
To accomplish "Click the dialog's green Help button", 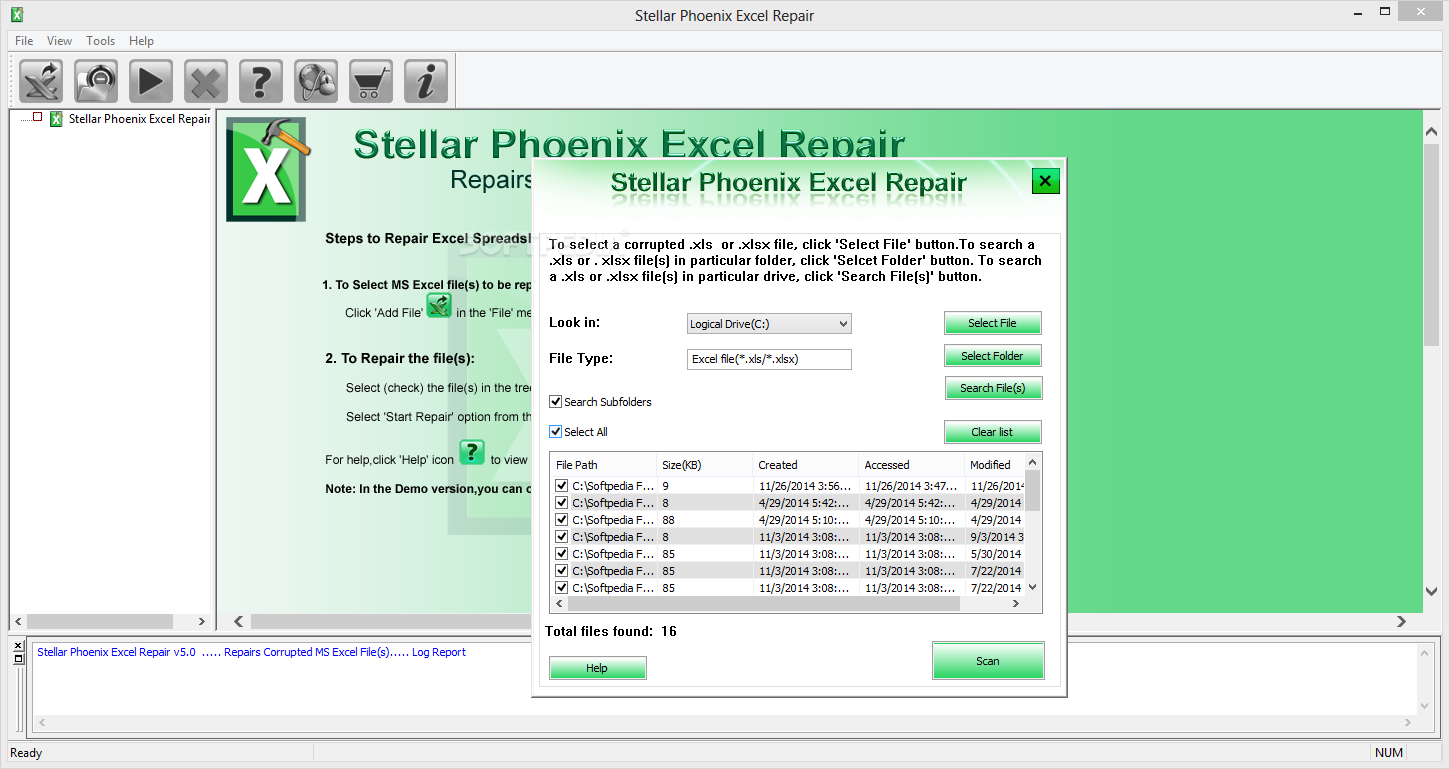I will coord(597,668).
